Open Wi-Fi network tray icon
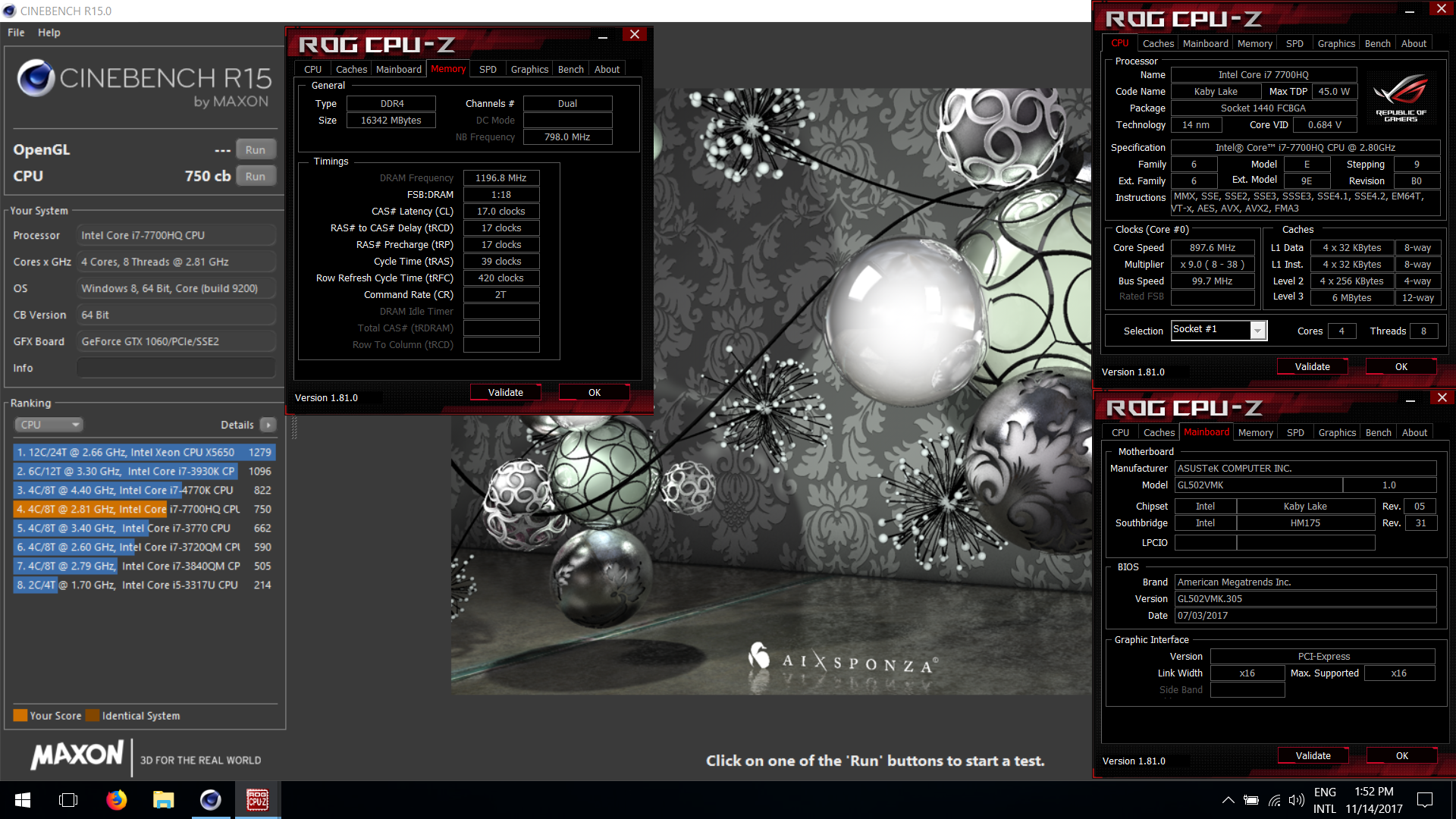 1275,800
